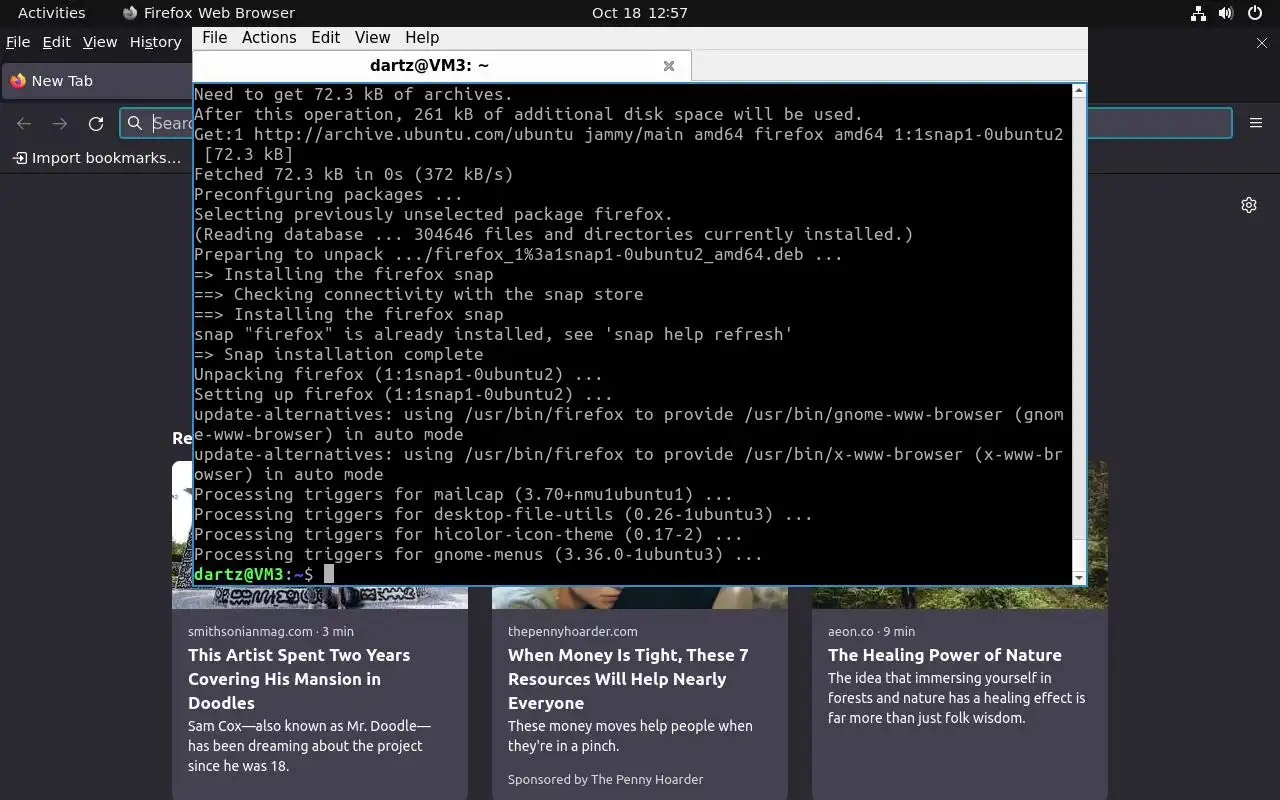Open Firefox History menu
1280x800 pixels.
(155, 42)
